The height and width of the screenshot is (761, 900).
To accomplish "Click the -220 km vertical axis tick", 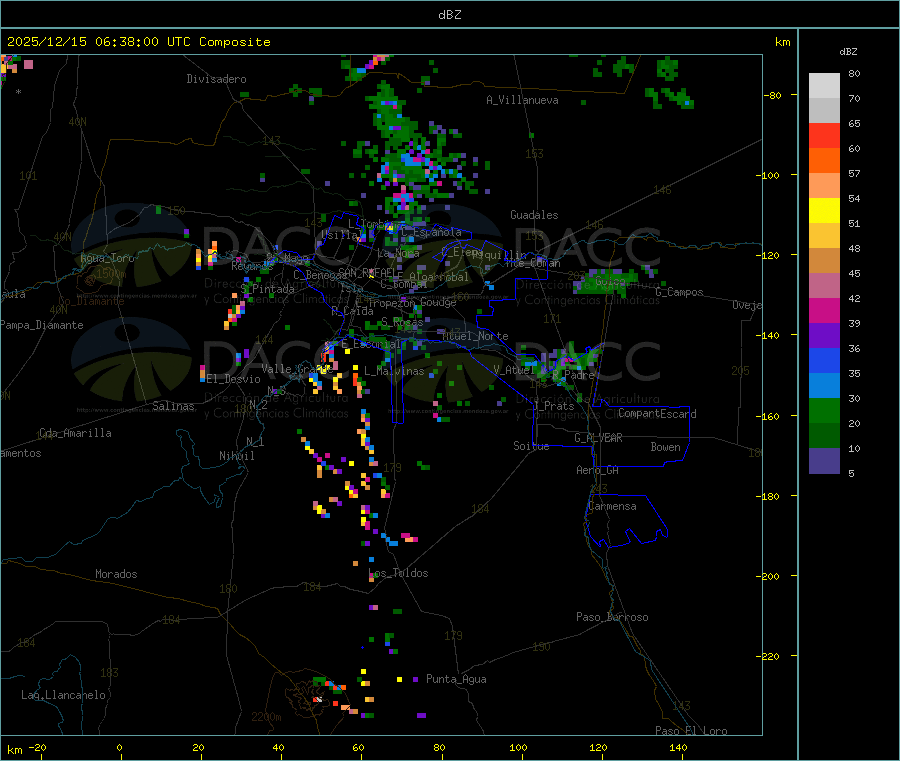I will [x=769, y=657].
